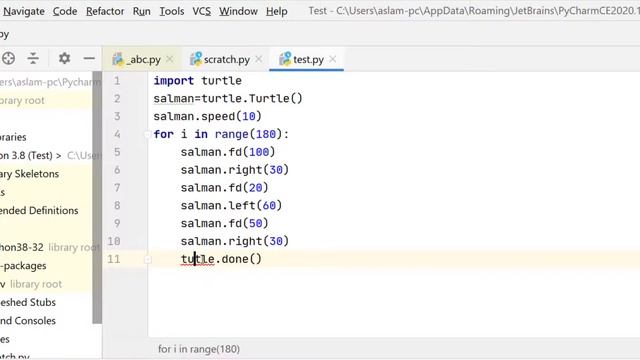Screen dimensions: 640x360
Task: Click line number 4 in the gutter
Action: (x=117, y=134)
